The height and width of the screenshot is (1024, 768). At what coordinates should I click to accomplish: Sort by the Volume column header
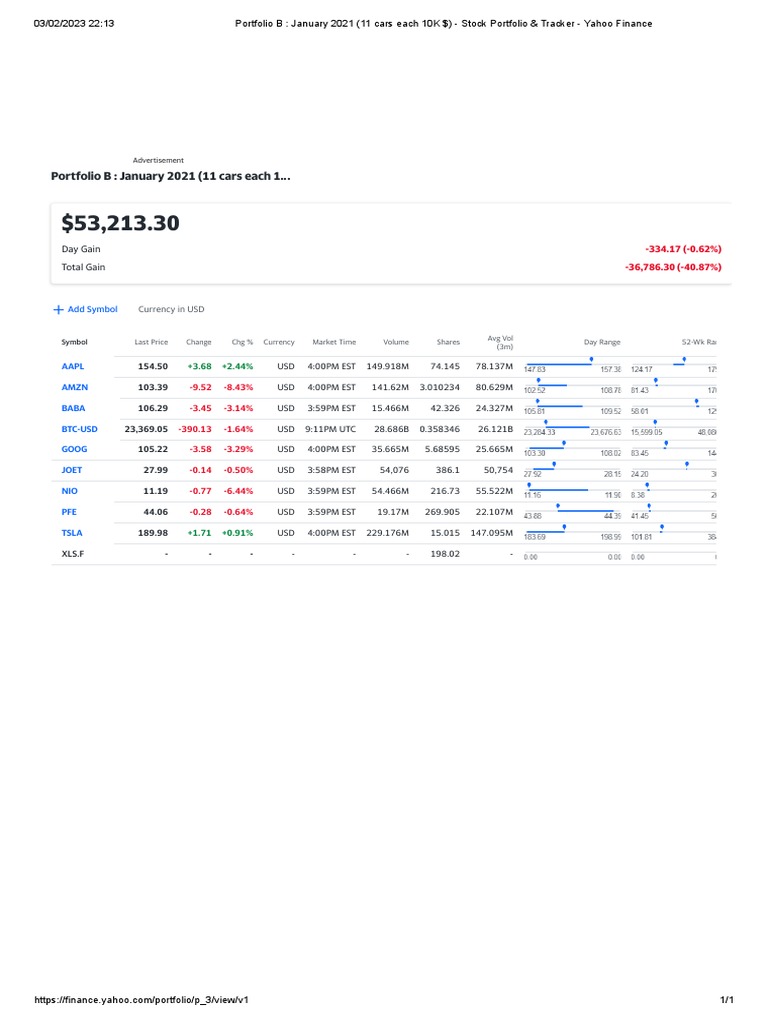pyautogui.click(x=396, y=342)
